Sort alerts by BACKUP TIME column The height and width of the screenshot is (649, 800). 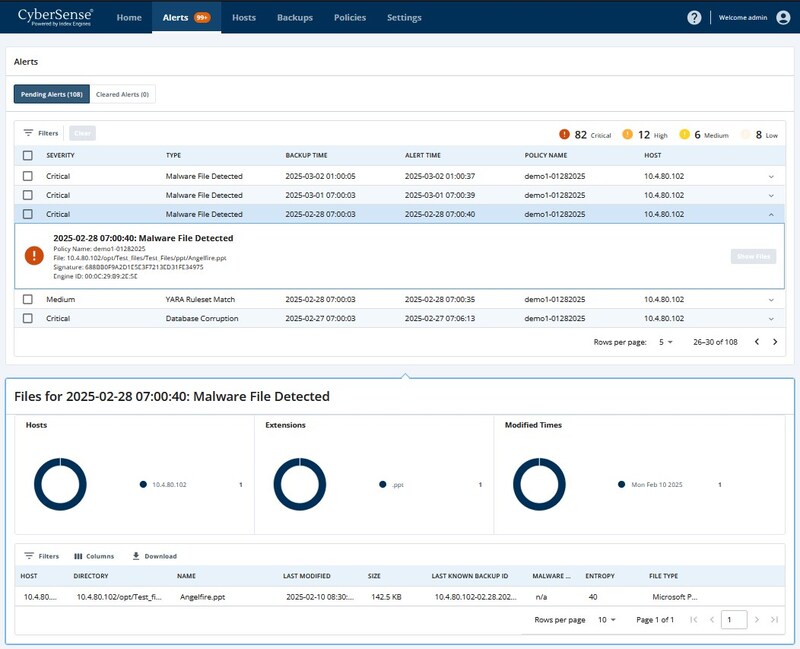pyautogui.click(x=306, y=155)
